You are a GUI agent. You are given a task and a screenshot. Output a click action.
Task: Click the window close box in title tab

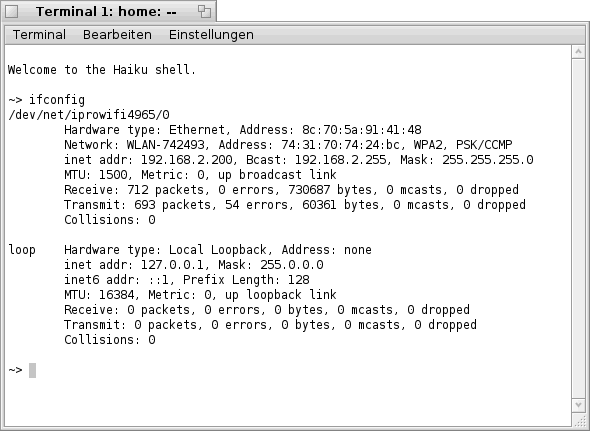pos(11,11)
